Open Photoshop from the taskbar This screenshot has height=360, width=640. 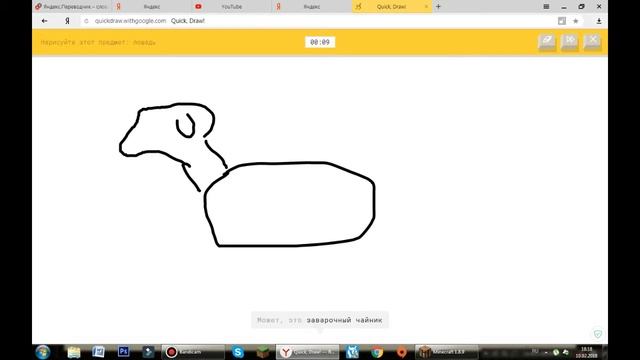tap(123, 351)
